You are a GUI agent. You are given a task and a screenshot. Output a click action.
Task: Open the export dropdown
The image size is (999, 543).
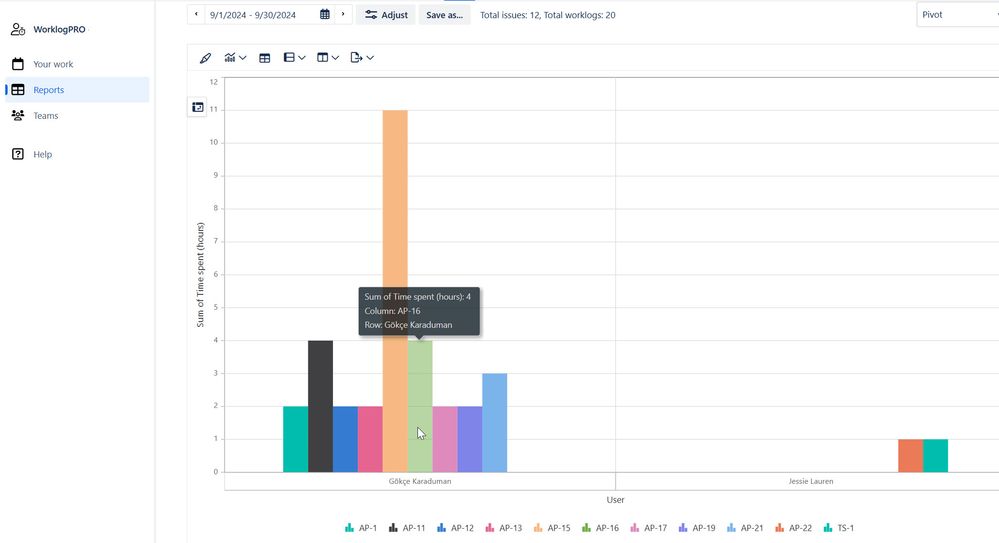coord(362,58)
